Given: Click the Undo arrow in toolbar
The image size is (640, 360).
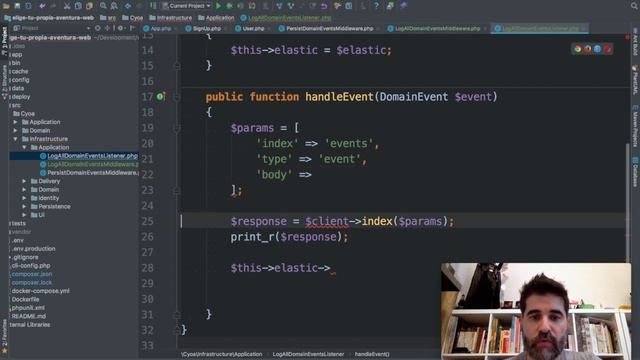Looking at the screenshot, I should [42, 6].
